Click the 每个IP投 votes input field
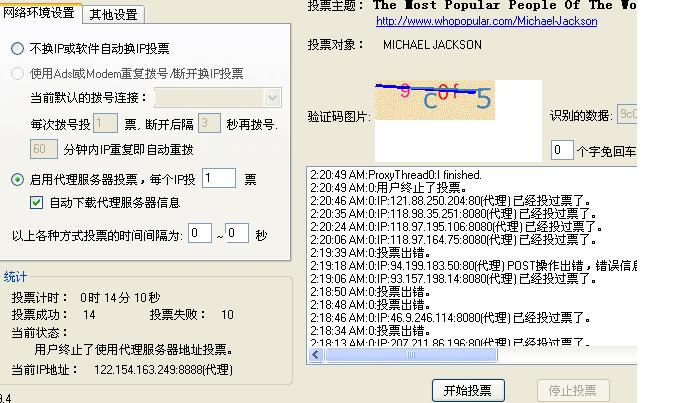Screen dimensions: 683x403 click(218, 179)
